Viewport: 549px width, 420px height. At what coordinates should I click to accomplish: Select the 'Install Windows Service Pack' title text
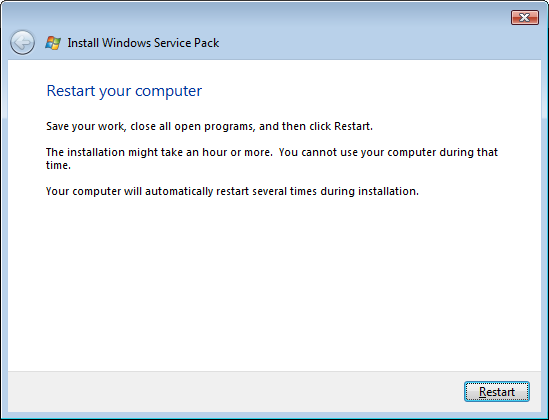143,43
